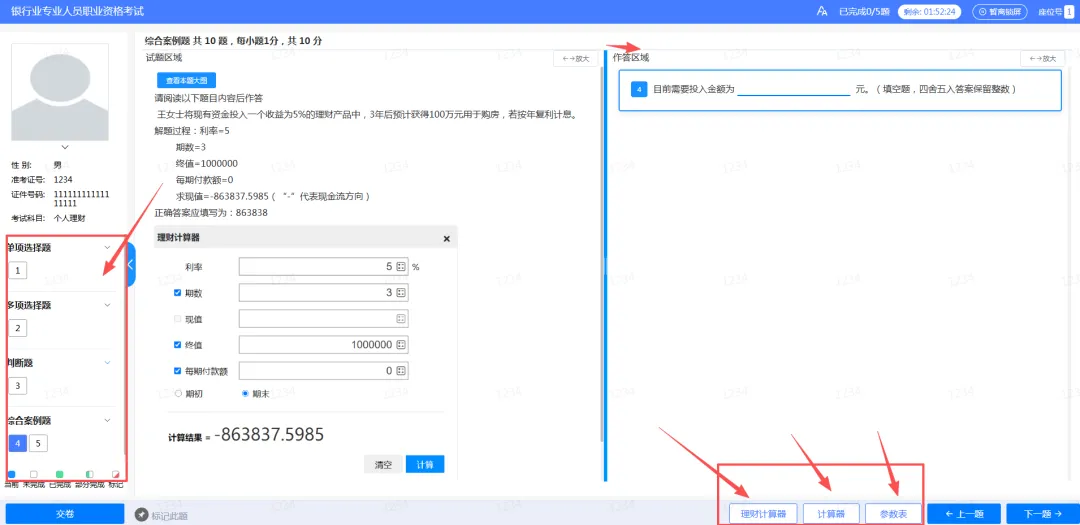Close the 理财计算器 panel
Viewport: 1080px width, 525px height.
[446, 238]
